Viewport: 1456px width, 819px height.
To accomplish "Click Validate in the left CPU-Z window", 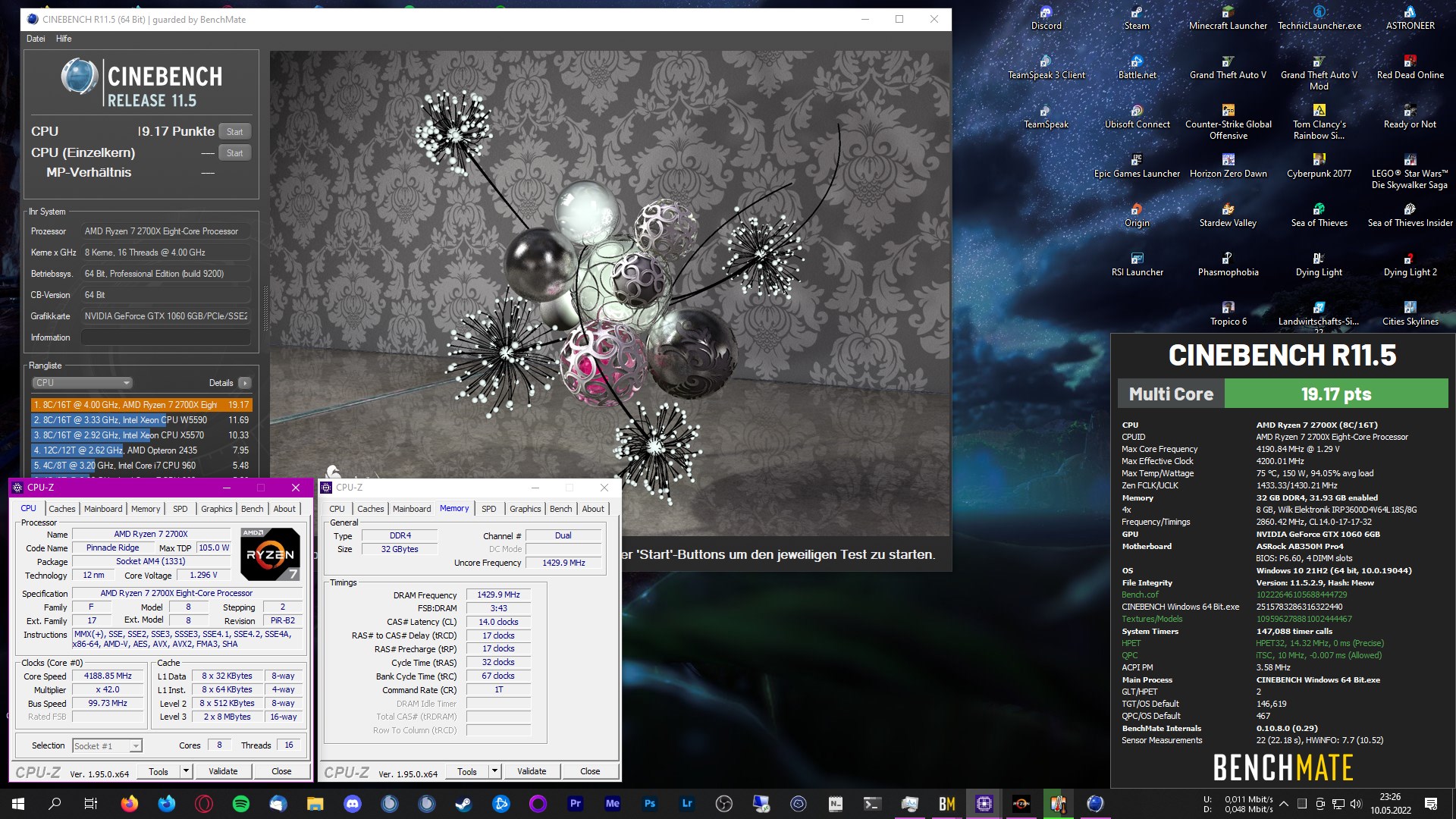I will pos(223,771).
